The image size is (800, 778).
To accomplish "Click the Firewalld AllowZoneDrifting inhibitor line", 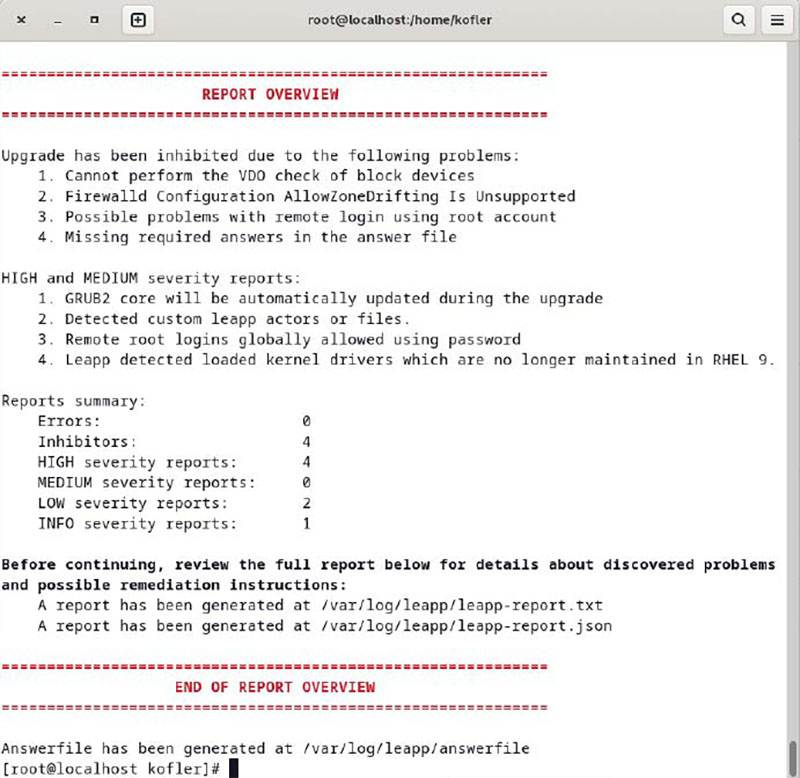I will 320,196.
